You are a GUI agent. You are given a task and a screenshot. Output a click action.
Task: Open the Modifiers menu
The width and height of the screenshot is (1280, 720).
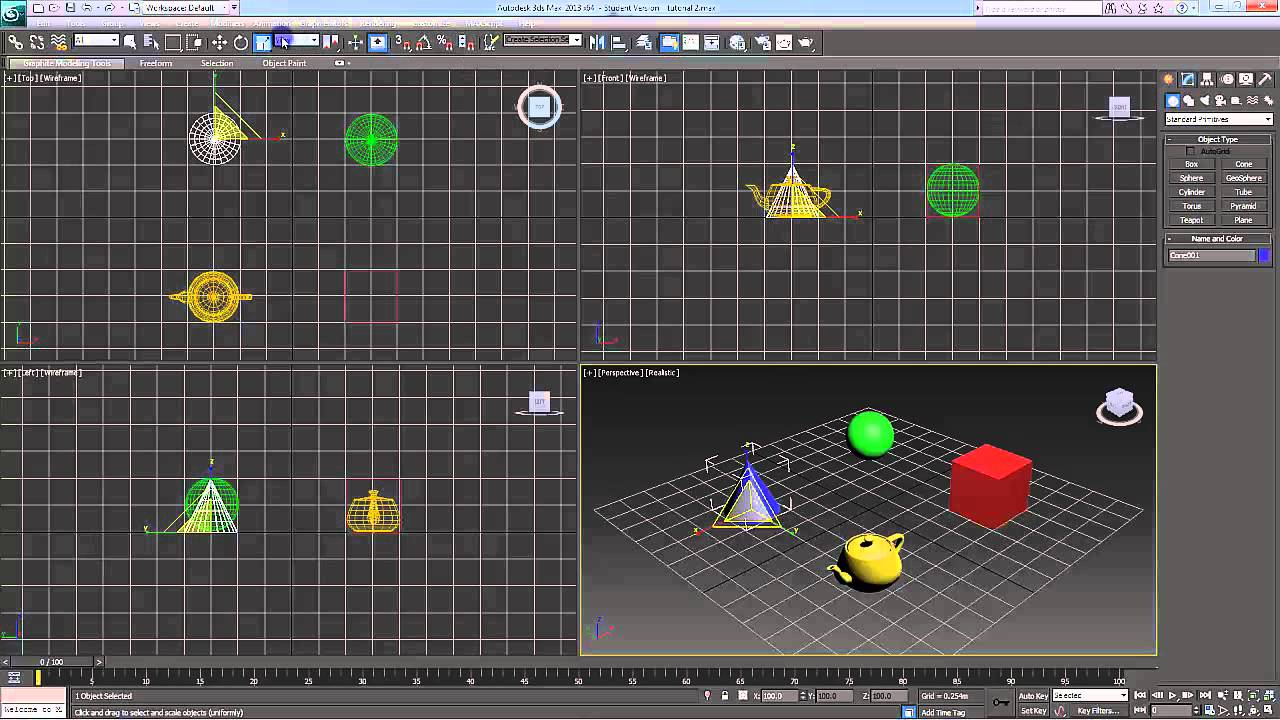pos(227,23)
